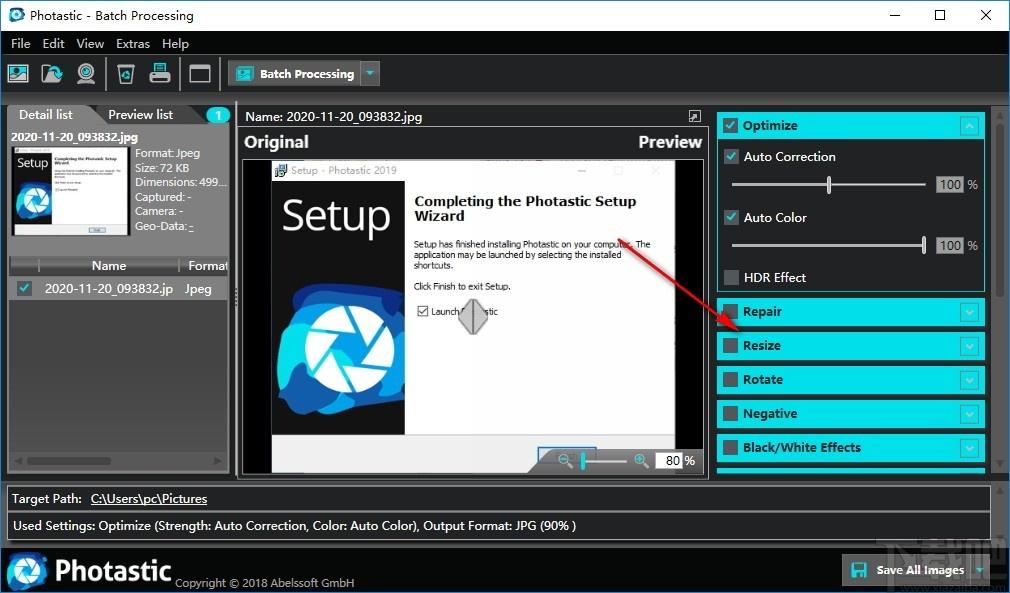Open the Batch Processing mode dropdown arrow
The height and width of the screenshot is (593, 1010).
point(370,73)
